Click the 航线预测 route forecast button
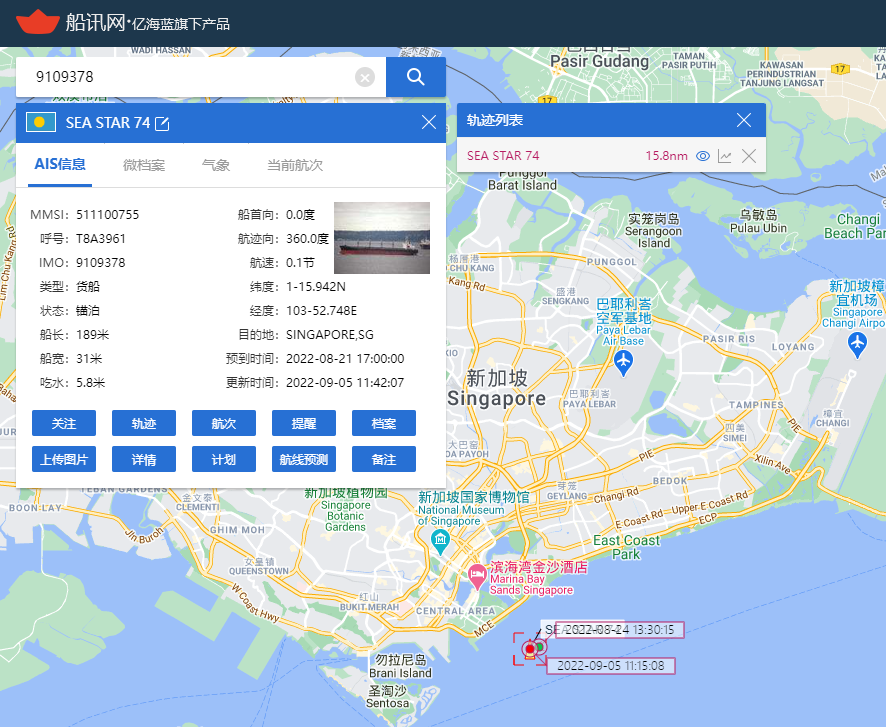 (304, 460)
